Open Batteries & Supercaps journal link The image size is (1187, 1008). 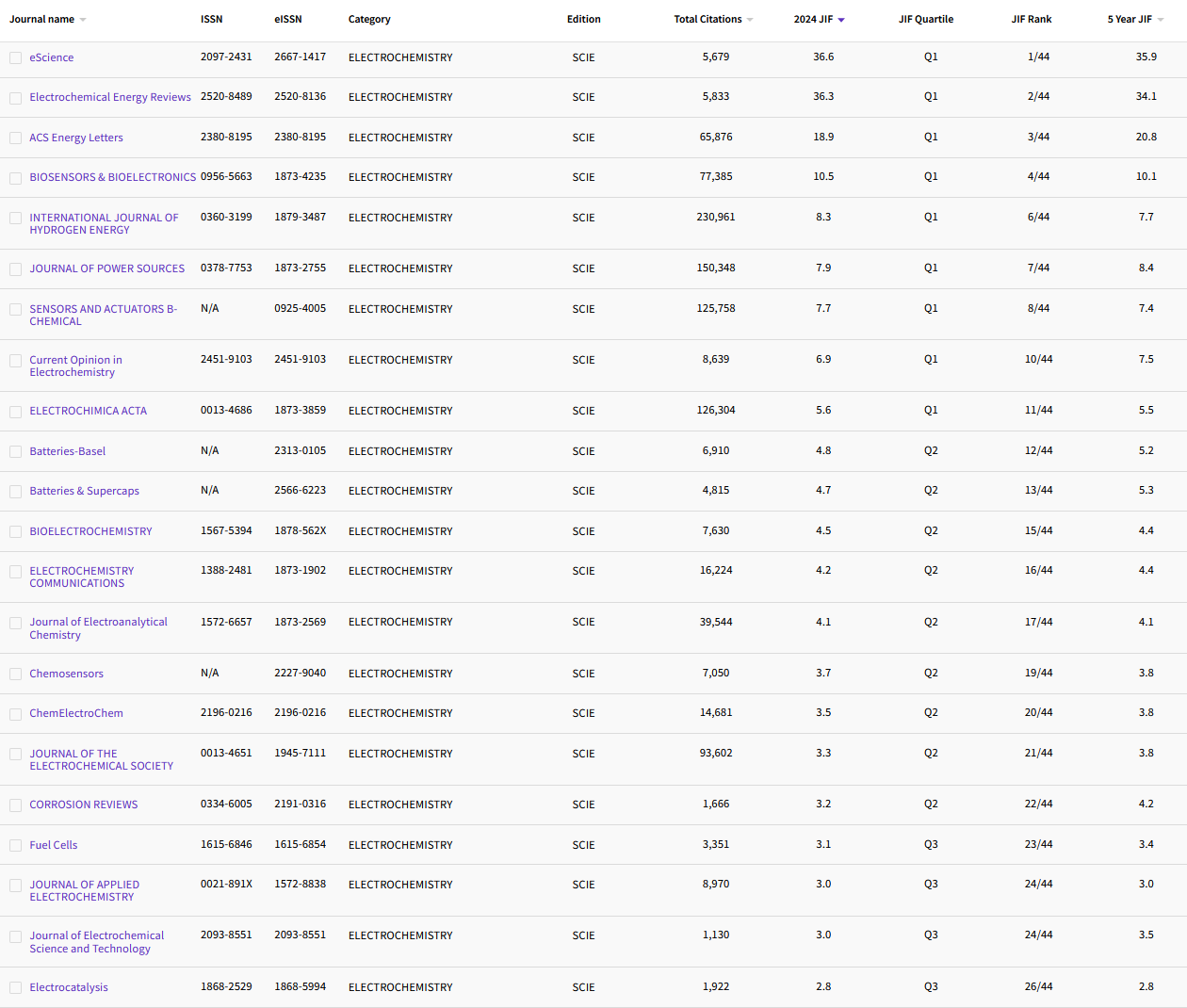click(84, 491)
